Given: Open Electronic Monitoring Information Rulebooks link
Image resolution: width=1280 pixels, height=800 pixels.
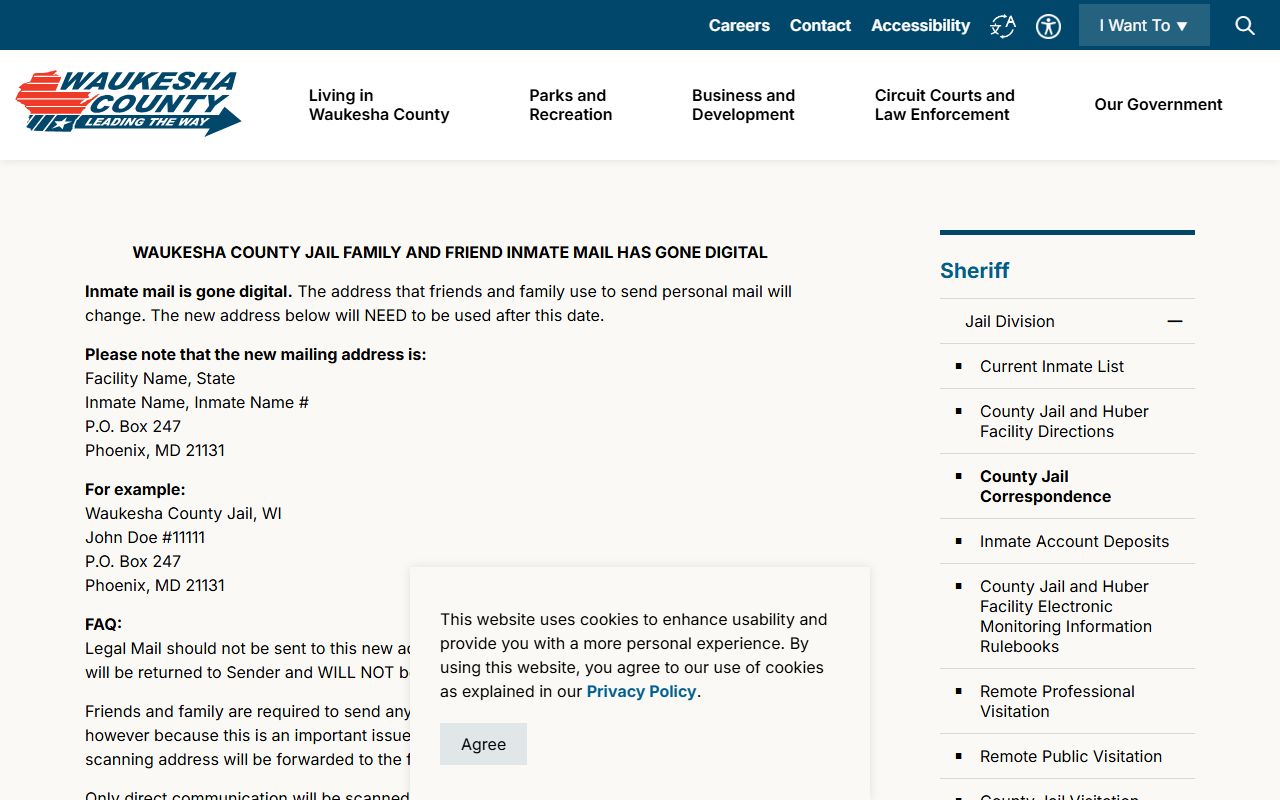Looking at the screenshot, I should [x=1066, y=617].
